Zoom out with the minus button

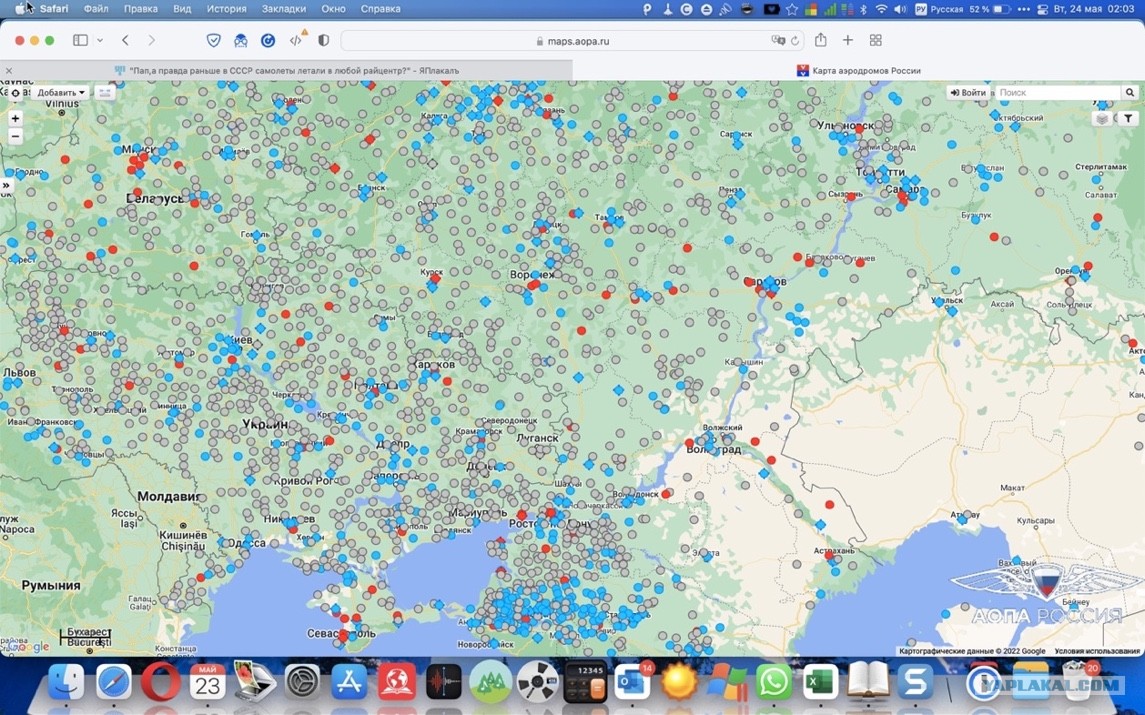pos(15,136)
